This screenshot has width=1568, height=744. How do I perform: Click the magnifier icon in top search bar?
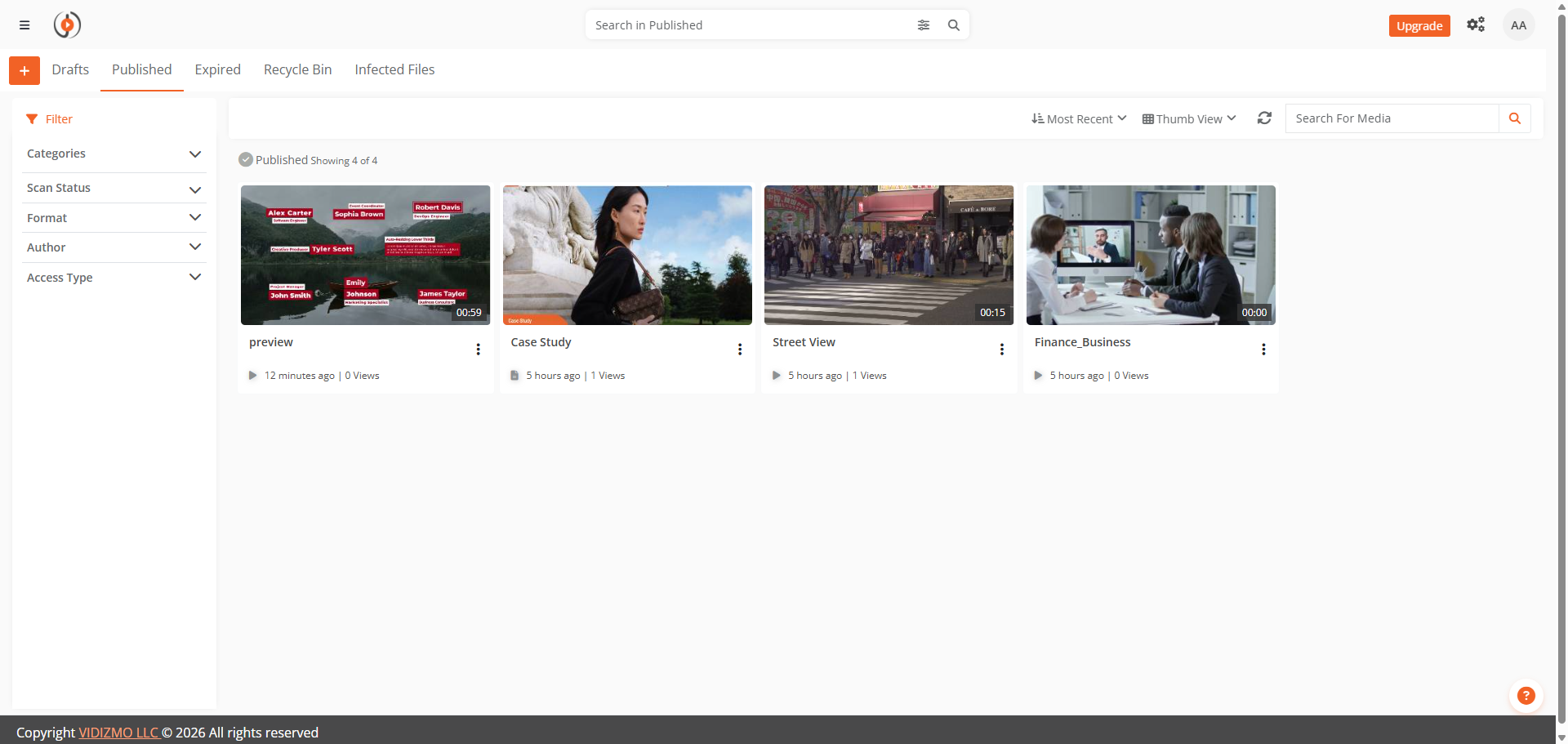pyautogui.click(x=953, y=25)
